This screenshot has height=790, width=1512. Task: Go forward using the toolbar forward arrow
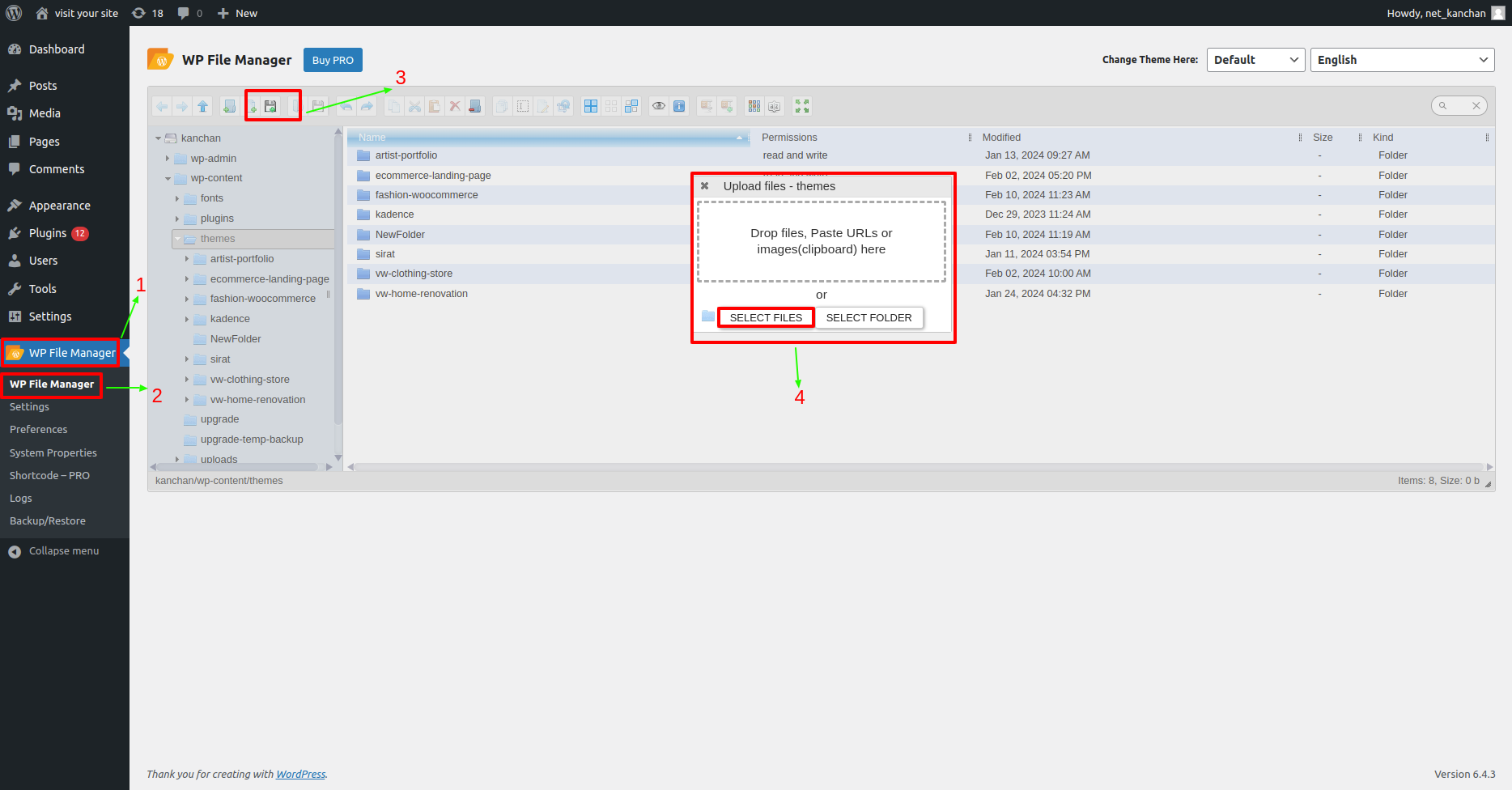[x=182, y=106]
